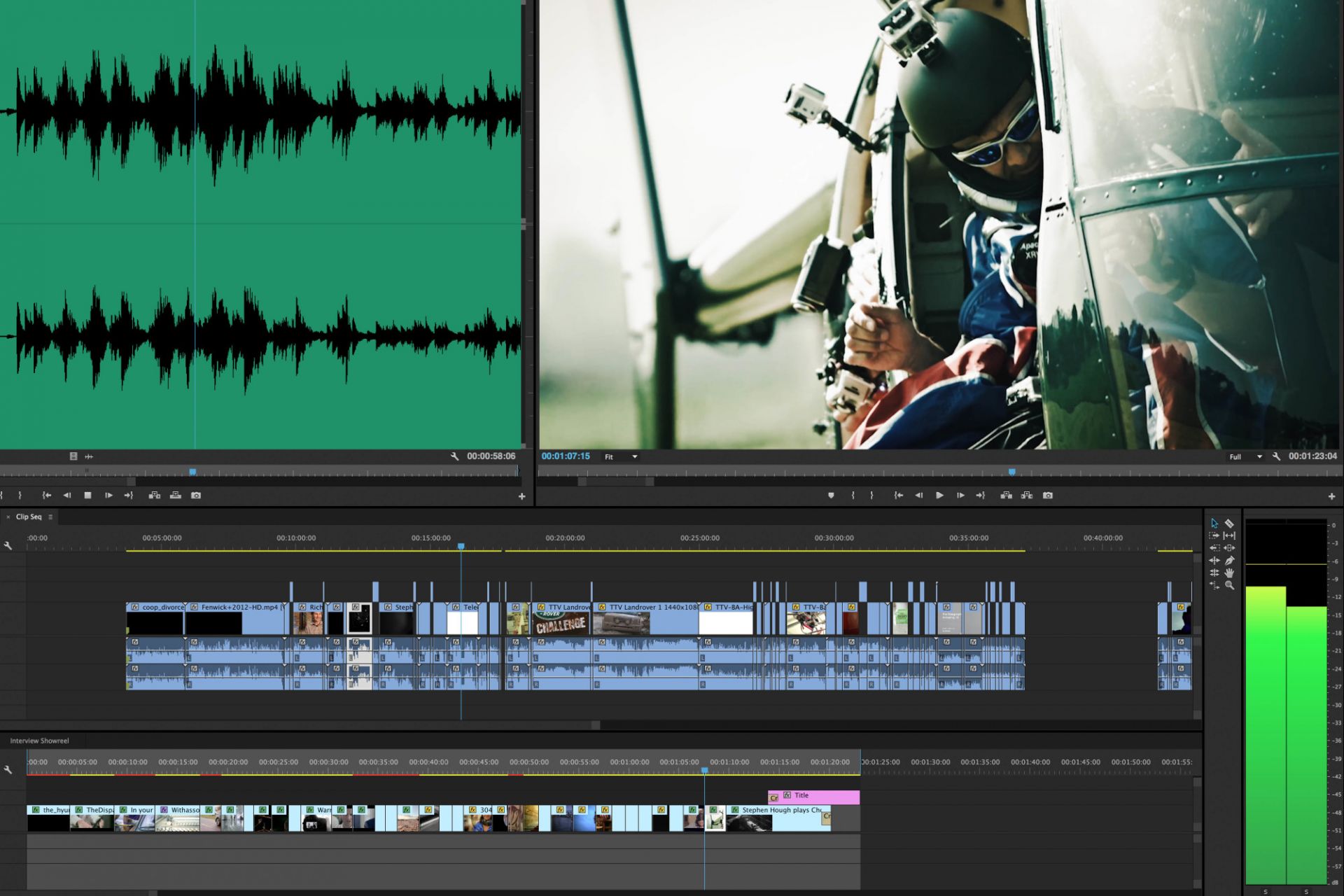Switch to Interview Showreel timeline tab
The width and height of the screenshot is (1344, 896).
(x=39, y=741)
